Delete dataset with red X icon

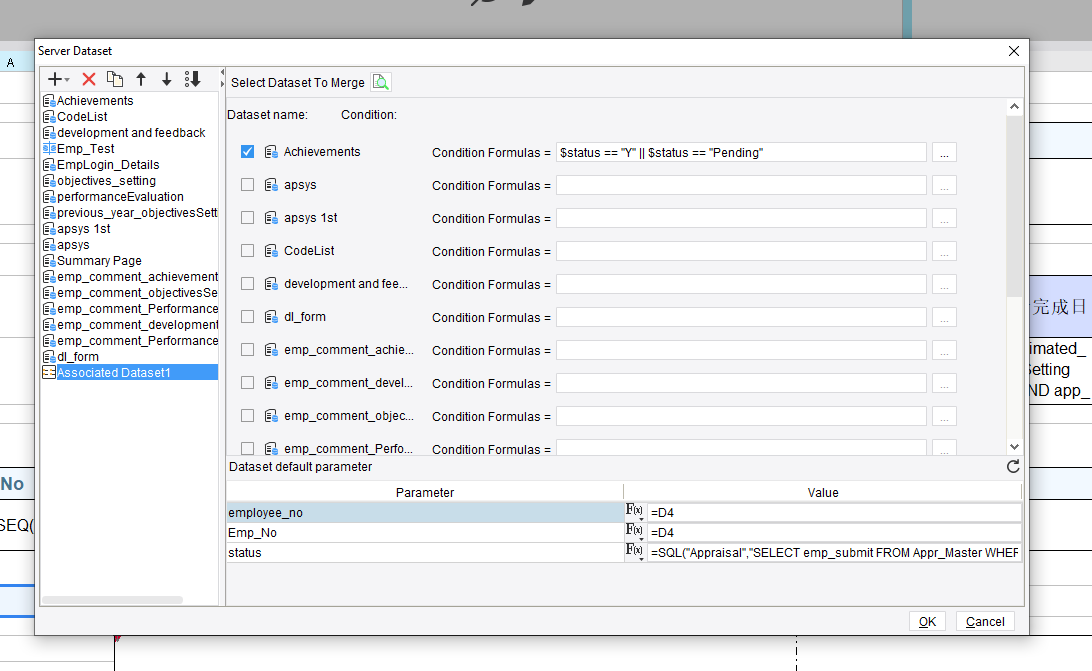(x=88, y=79)
